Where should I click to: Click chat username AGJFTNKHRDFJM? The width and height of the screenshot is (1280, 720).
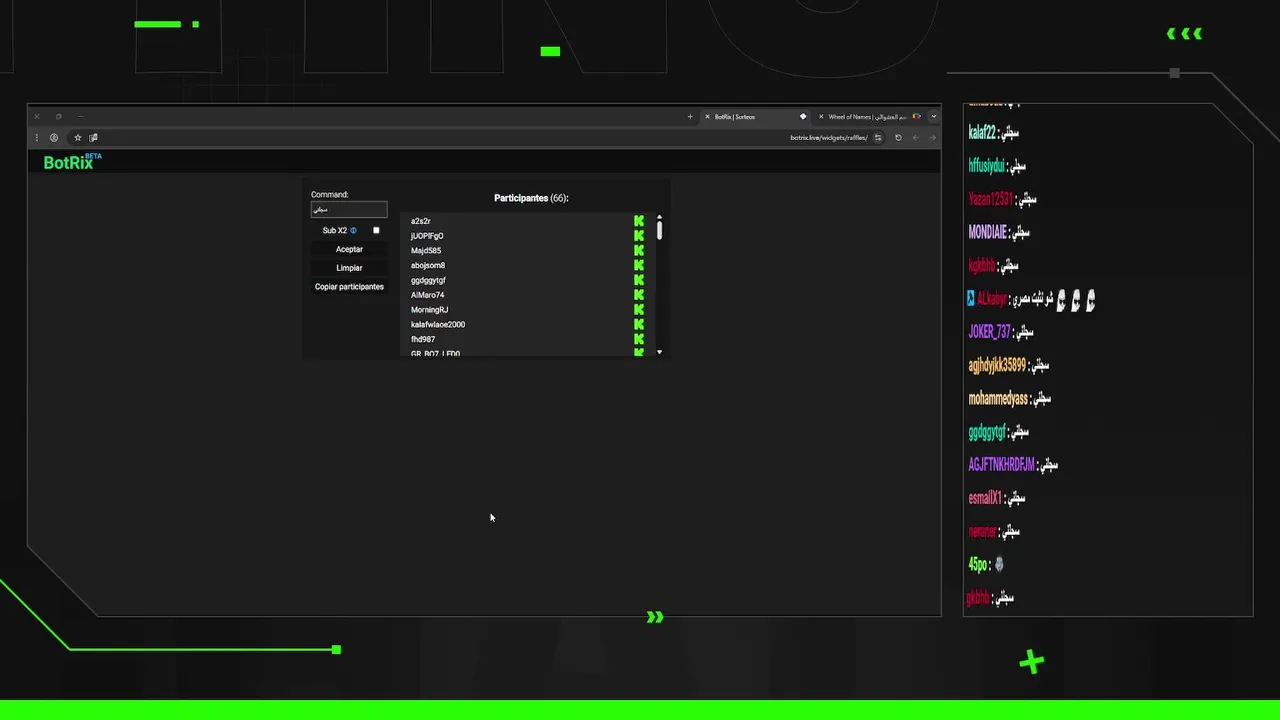point(1001,465)
